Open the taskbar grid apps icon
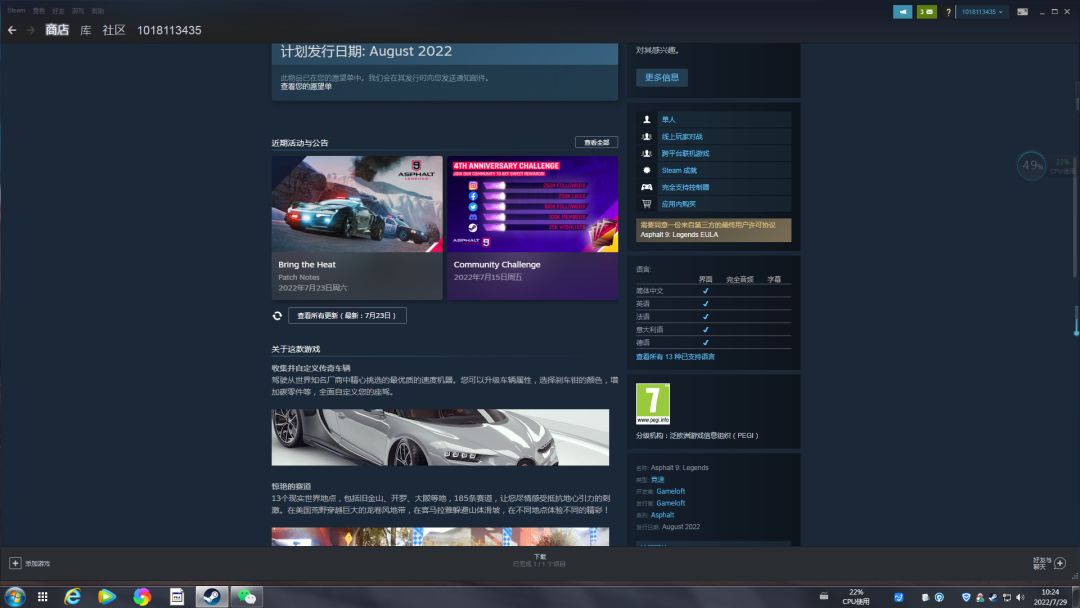Viewport: 1080px width, 608px height. coord(43,597)
